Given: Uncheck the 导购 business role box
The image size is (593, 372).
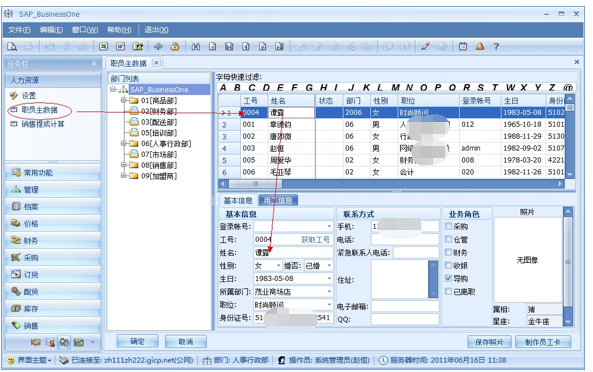Looking at the screenshot, I should [449, 278].
